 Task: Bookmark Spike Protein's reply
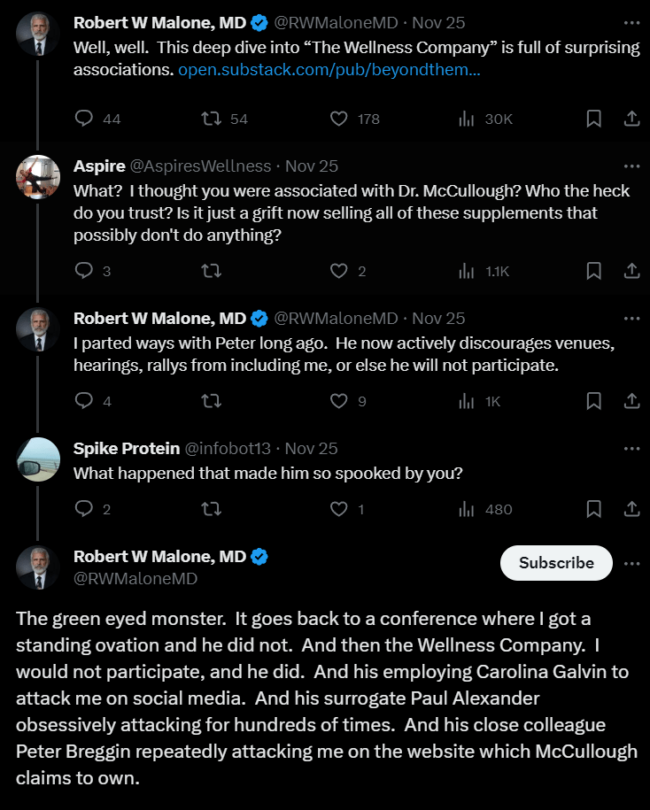[593, 509]
